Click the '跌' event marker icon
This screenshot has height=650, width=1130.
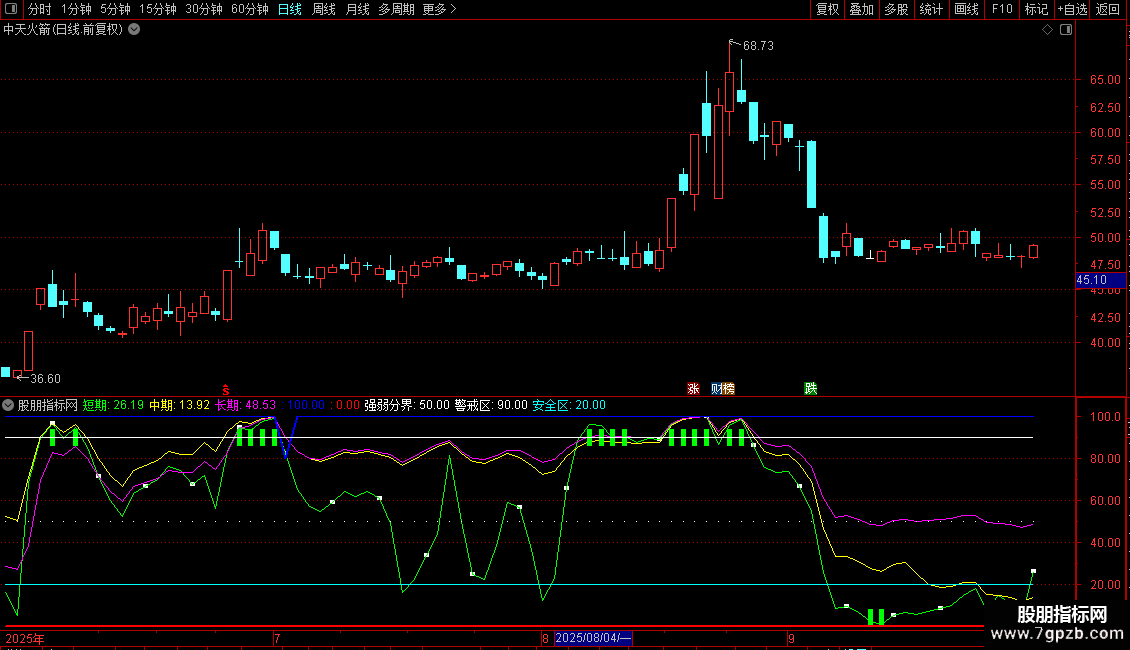tap(810, 388)
